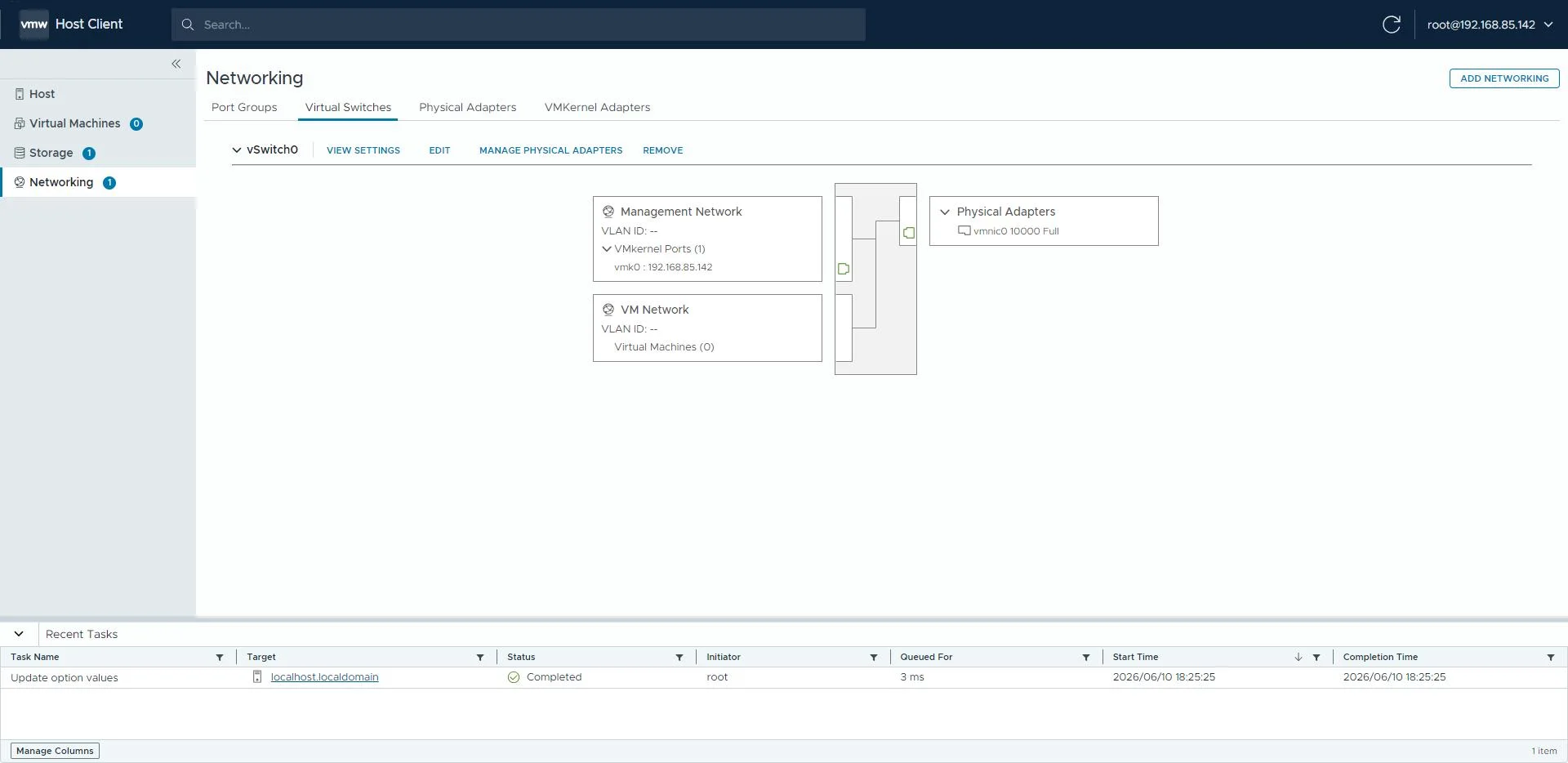1568x763 pixels.
Task: Click the root initiator cell
Action: tap(717, 677)
